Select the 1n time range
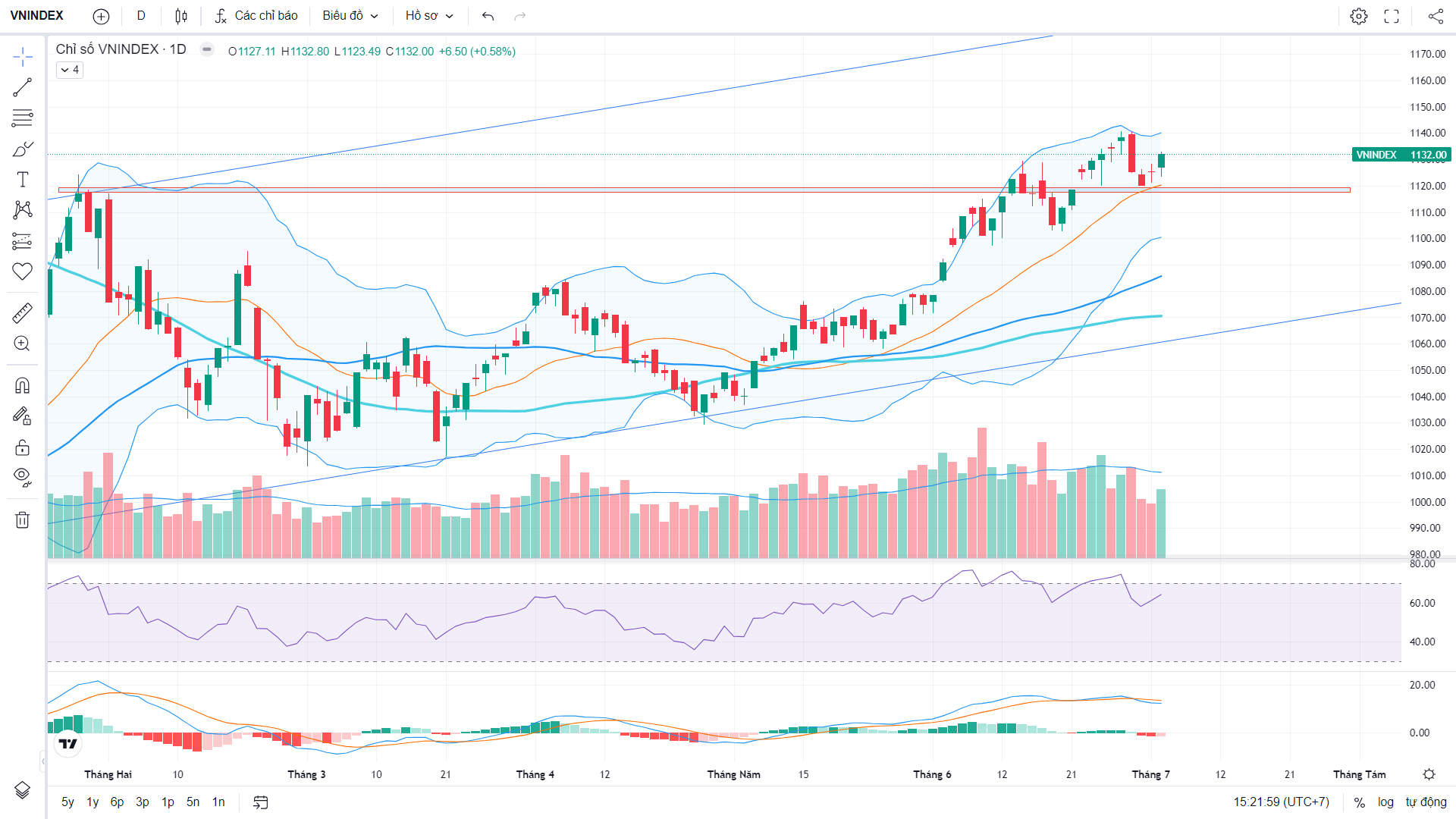Image resolution: width=1456 pixels, height=819 pixels. click(218, 802)
